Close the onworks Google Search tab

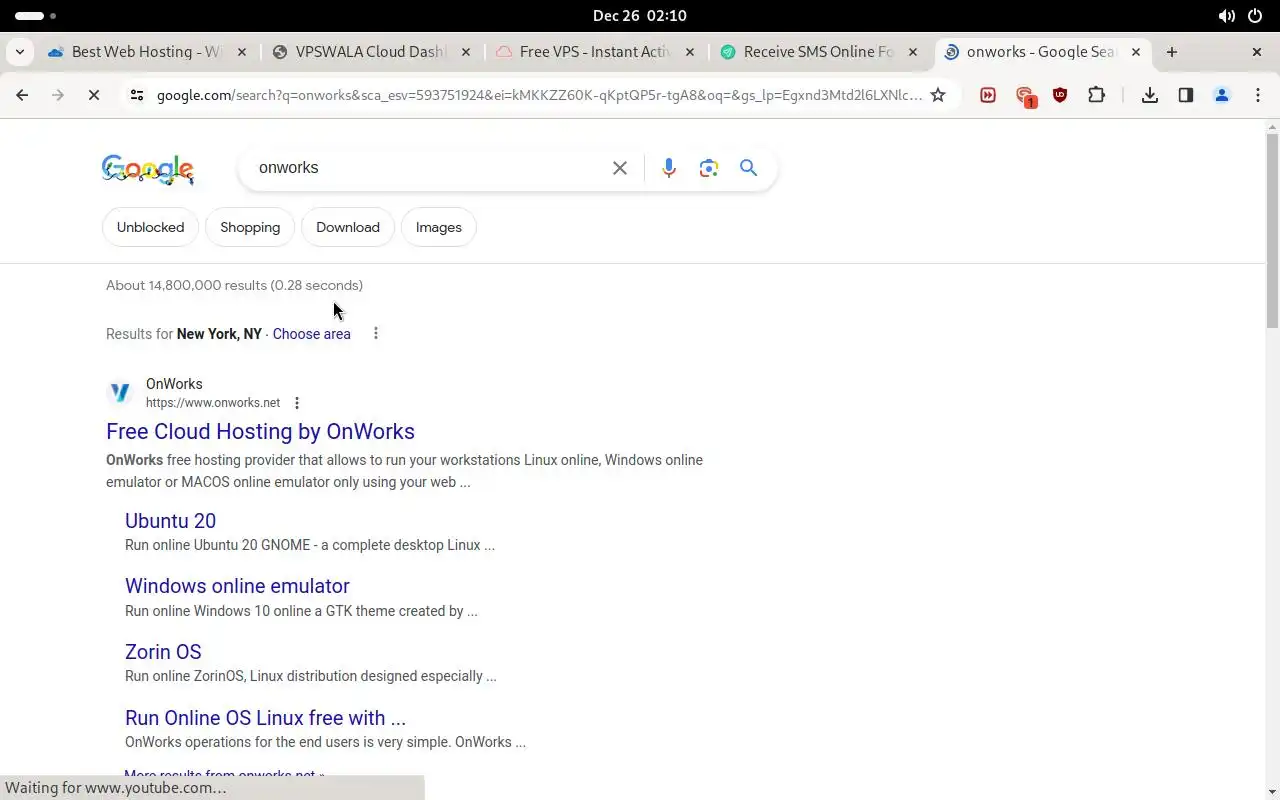[x=1136, y=52]
